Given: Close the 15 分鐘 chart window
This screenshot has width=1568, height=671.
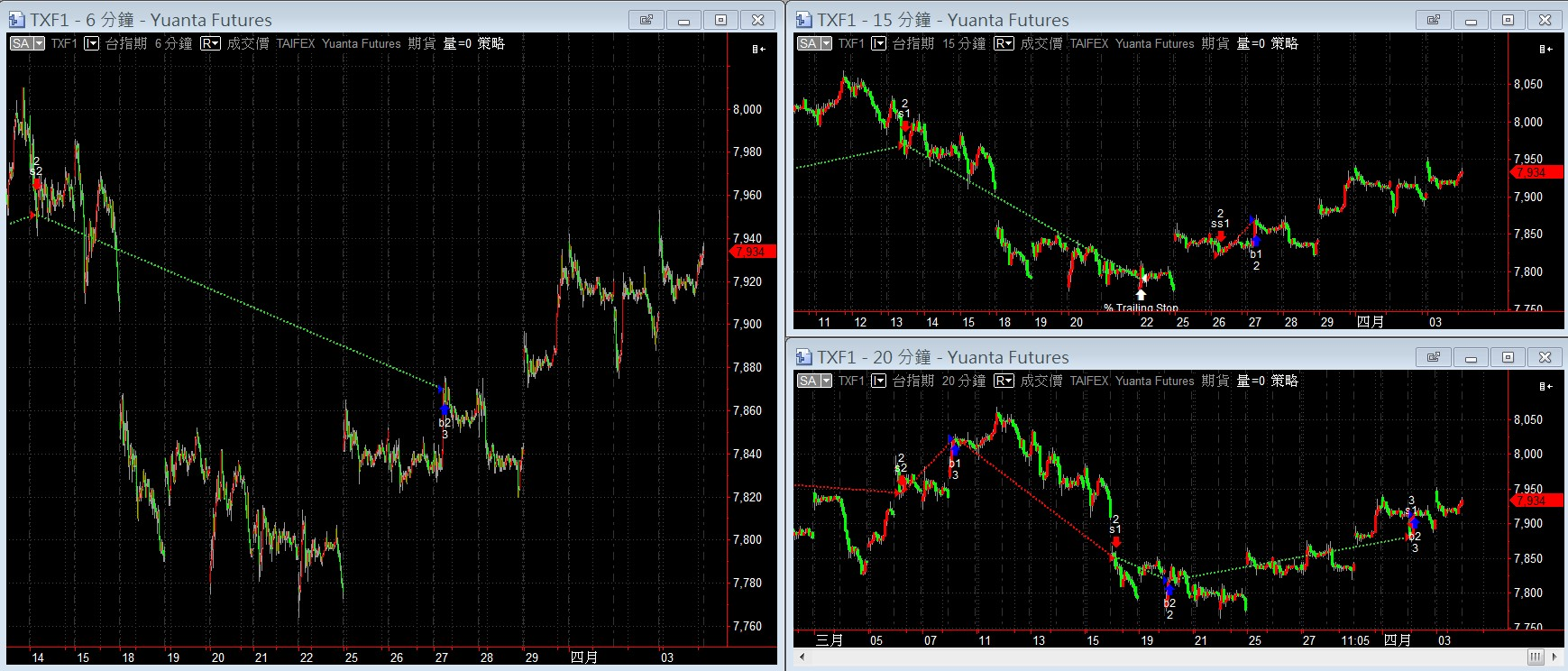Looking at the screenshot, I should pyautogui.click(x=1545, y=20).
